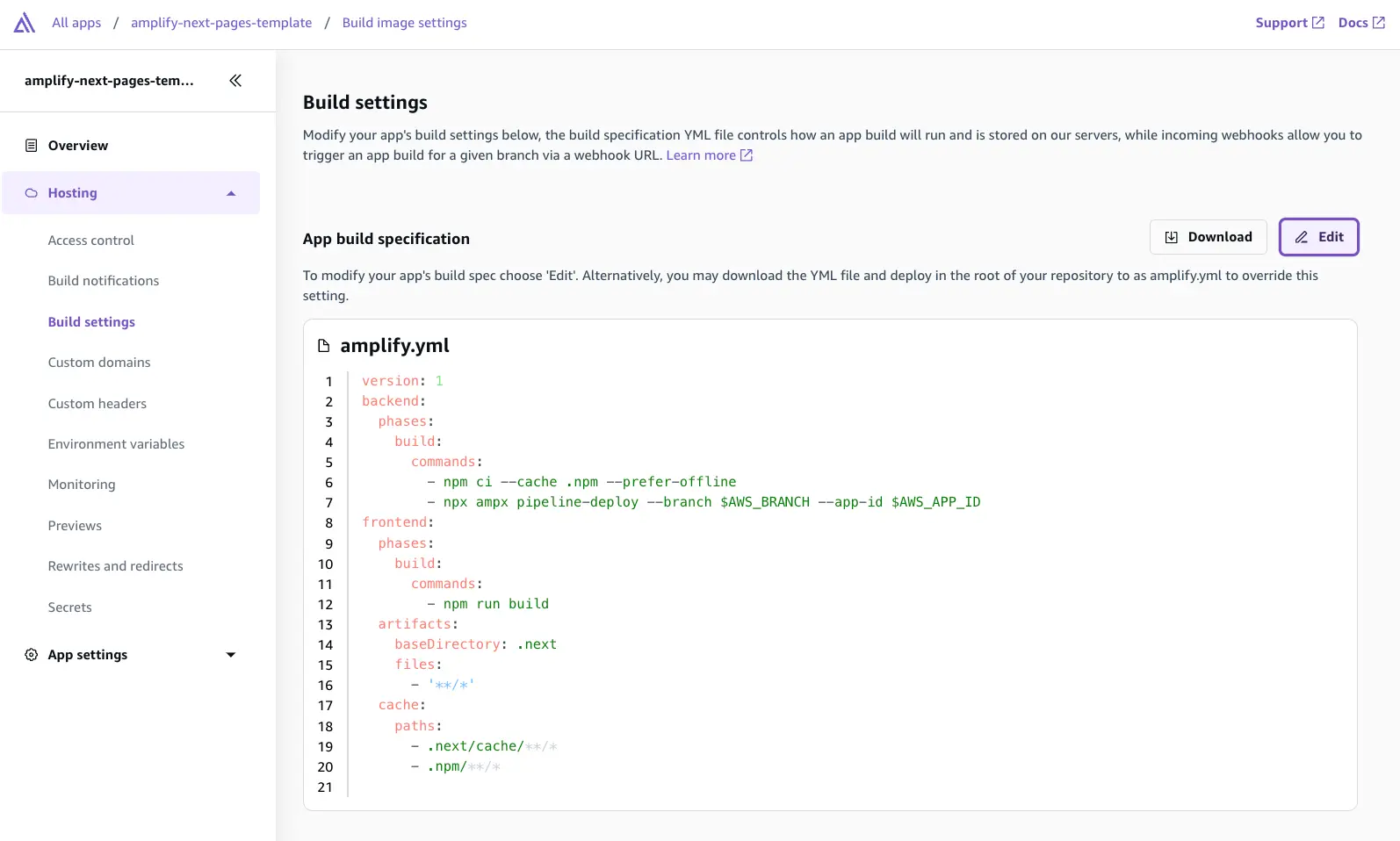
Task: Go to Build notifications
Action: coord(104,281)
